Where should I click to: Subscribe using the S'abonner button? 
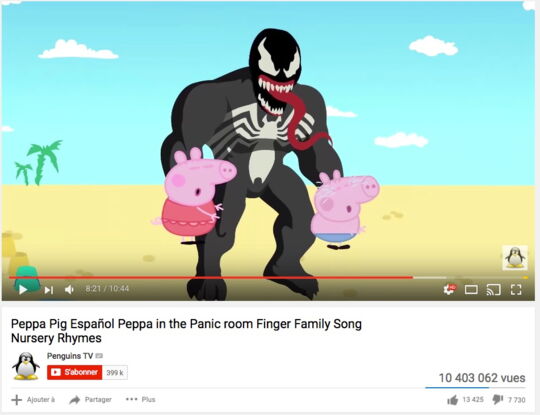point(75,372)
